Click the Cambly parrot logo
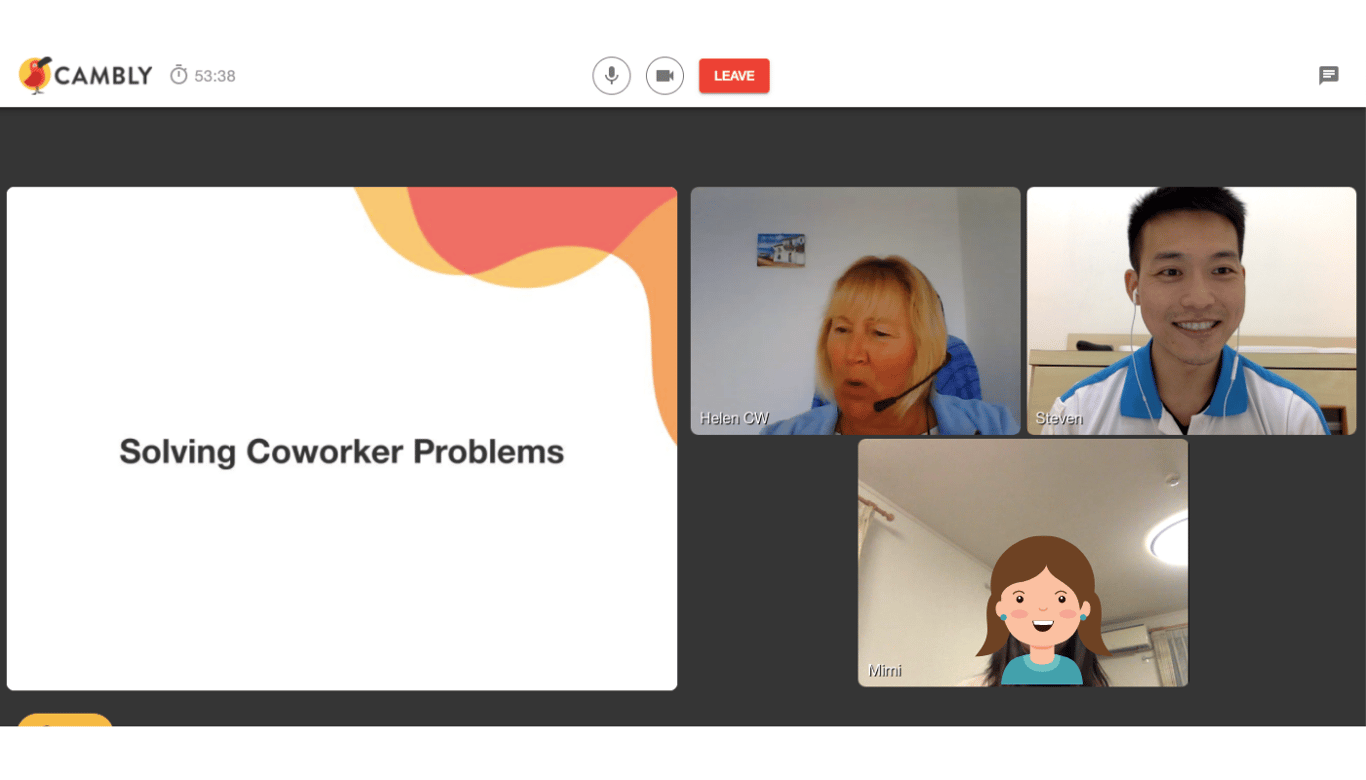The image size is (1366, 780). click(x=35, y=75)
